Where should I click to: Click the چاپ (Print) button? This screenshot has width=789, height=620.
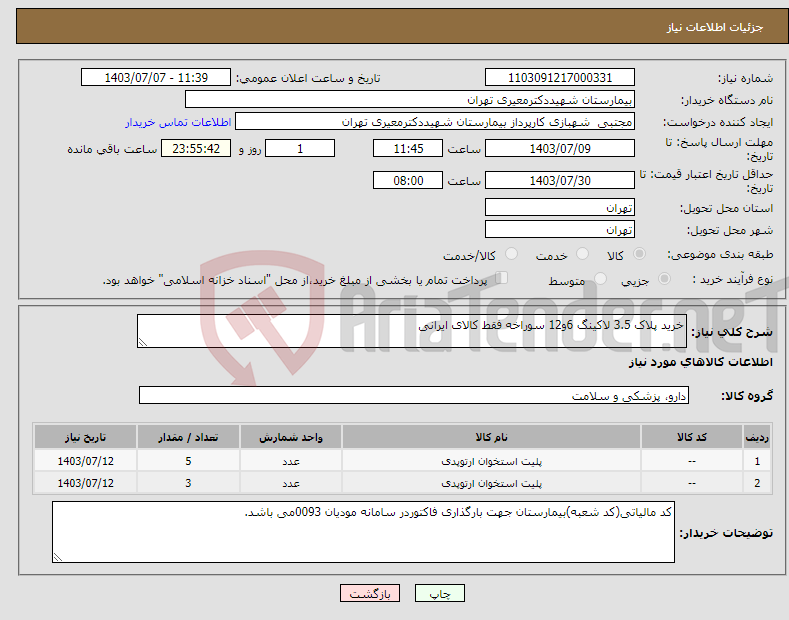(439, 593)
